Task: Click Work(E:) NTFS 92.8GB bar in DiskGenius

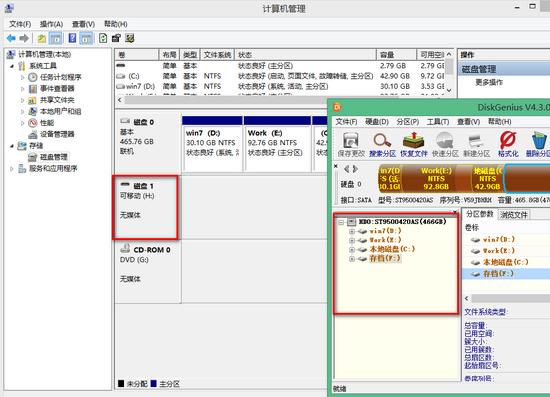Action: (436, 179)
